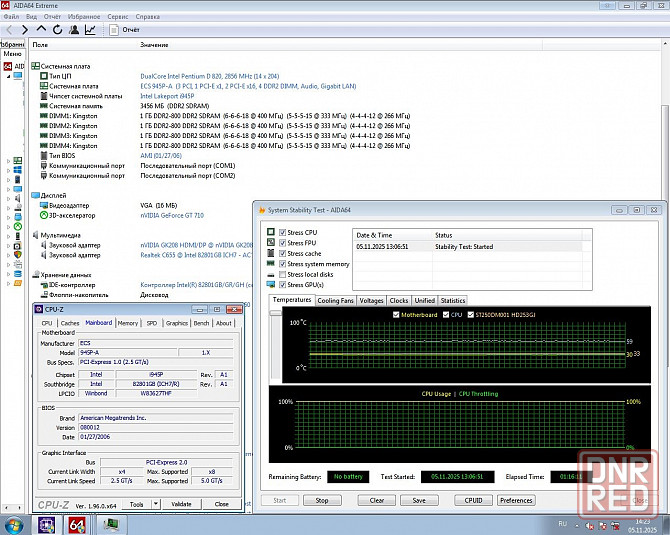Viewport: 670px width, 535px height.
Task: Uncheck the Stress FPU checkbox
Action: click(x=281, y=243)
